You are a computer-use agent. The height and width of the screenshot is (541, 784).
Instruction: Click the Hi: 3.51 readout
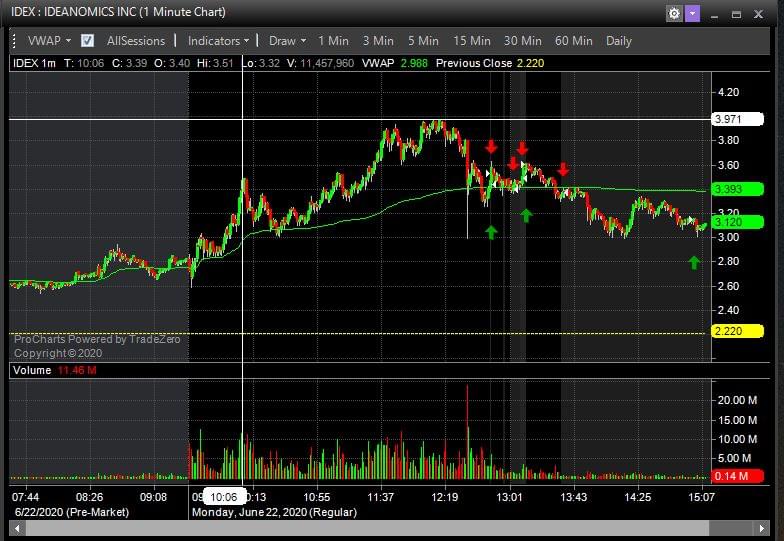click(216, 64)
